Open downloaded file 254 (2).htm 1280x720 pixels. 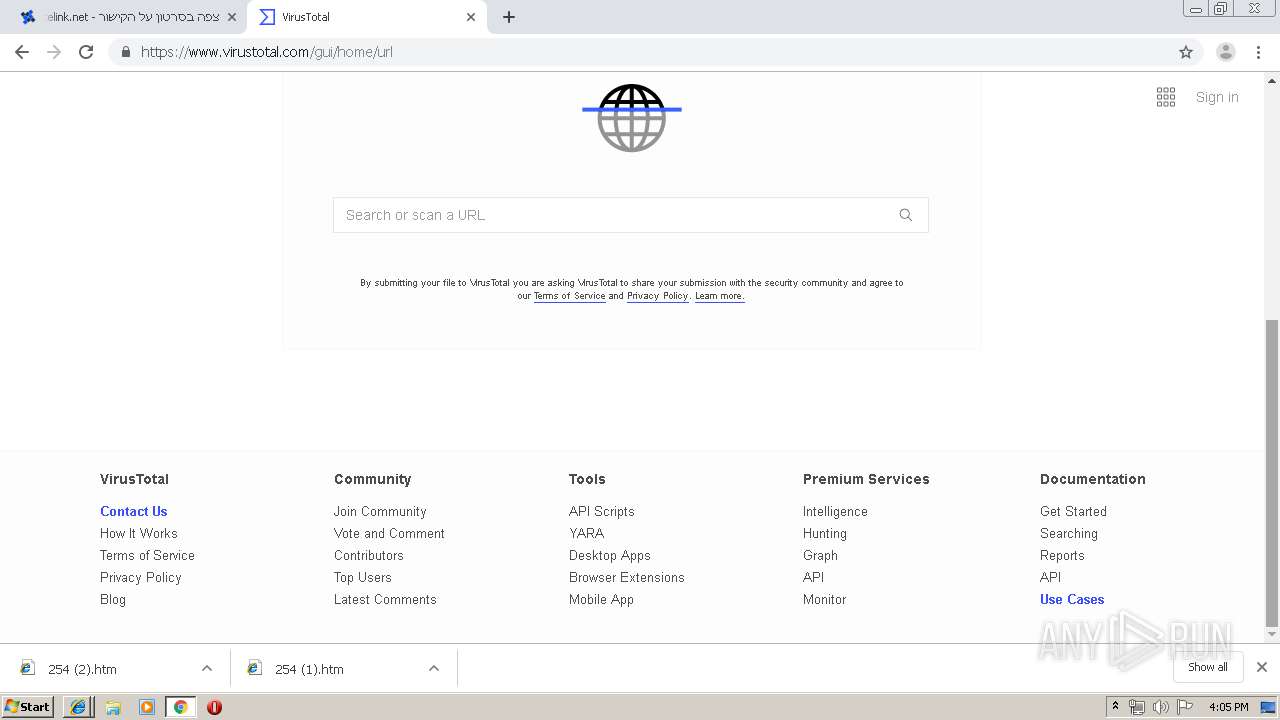[x=82, y=669]
